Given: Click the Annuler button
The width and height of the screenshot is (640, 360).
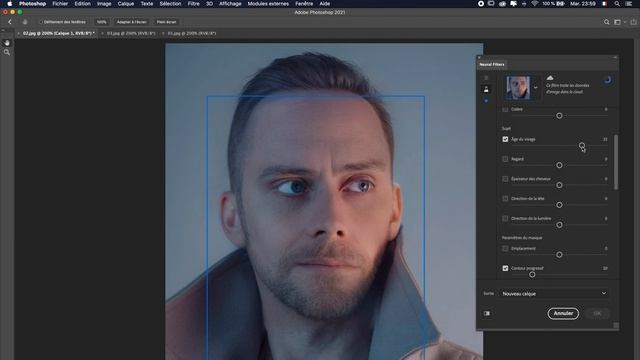Looking at the screenshot, I should click(x=563, y=313).
